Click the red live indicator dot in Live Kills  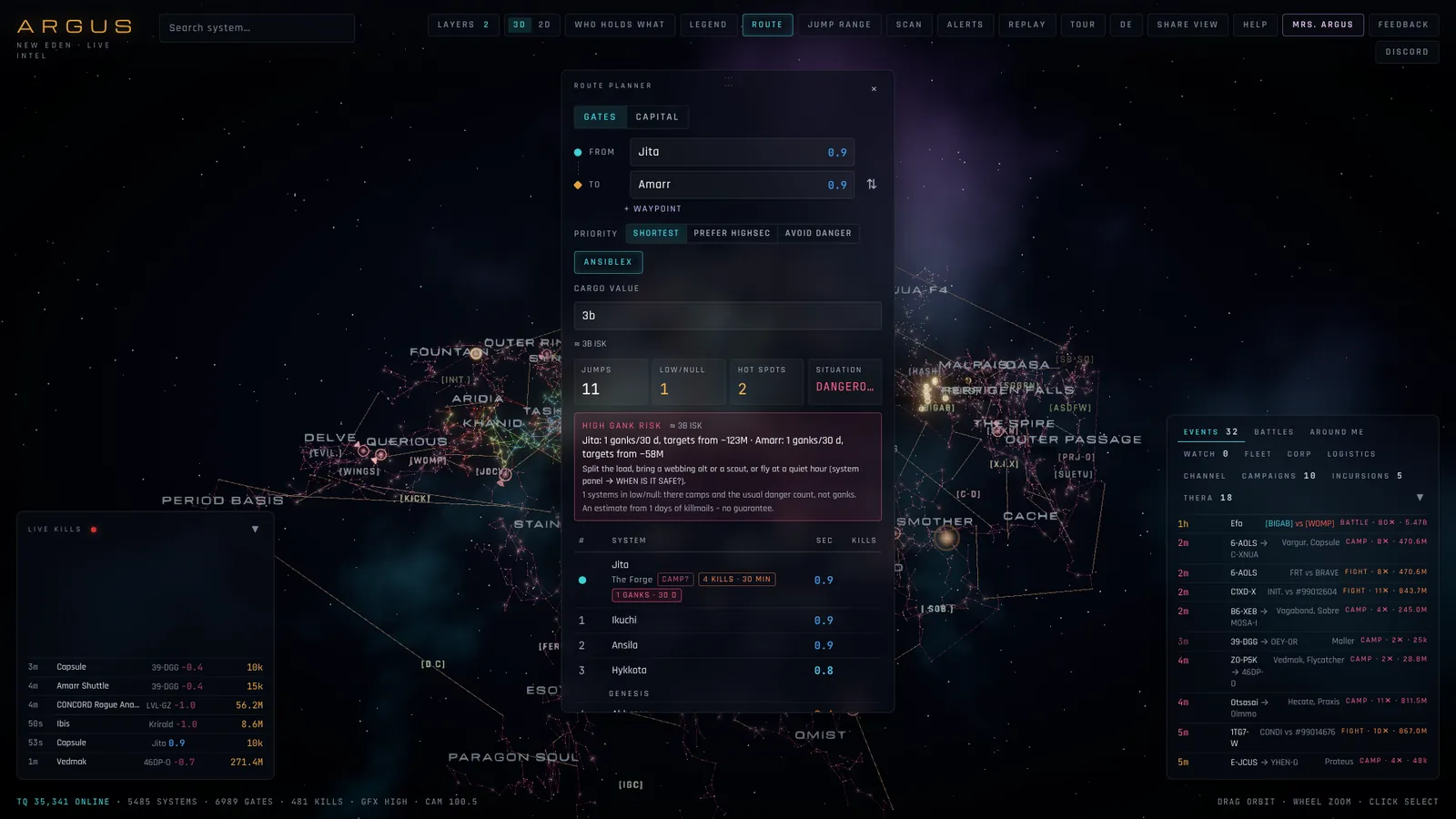[x=94, y=529]
